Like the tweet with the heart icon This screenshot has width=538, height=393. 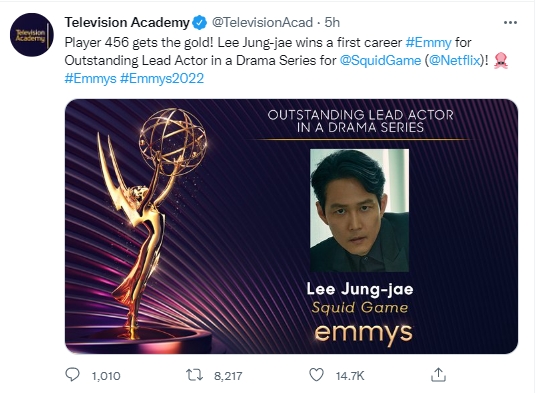pos(316,375)
